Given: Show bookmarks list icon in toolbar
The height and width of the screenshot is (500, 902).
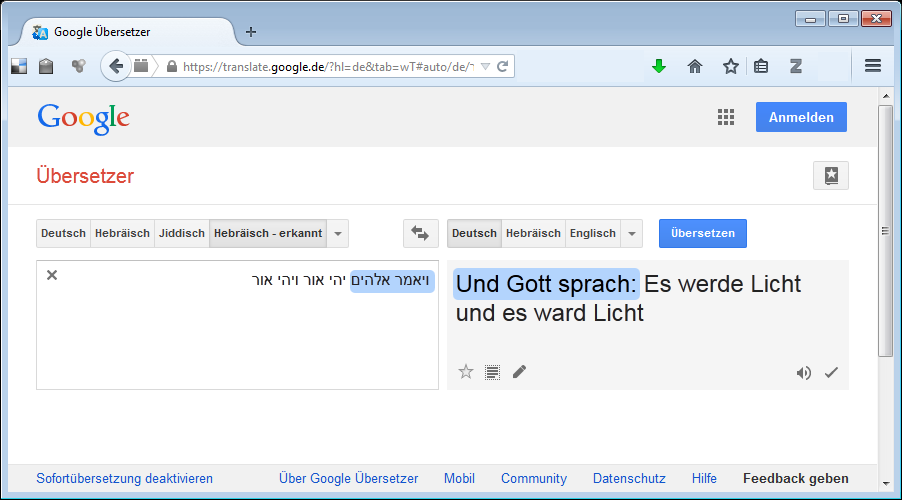Looking at the screenshot, I should [761, 66].
